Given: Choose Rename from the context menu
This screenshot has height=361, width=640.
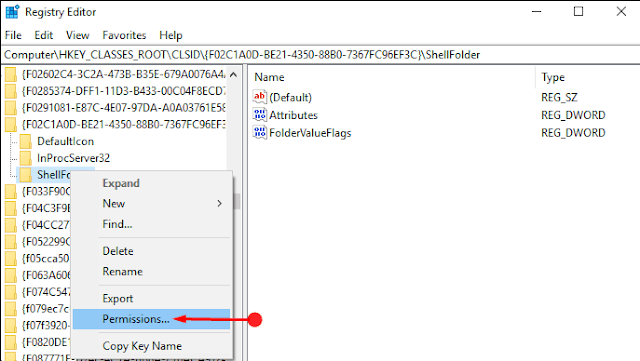Looking at the screenshot, I should [122, 272].
